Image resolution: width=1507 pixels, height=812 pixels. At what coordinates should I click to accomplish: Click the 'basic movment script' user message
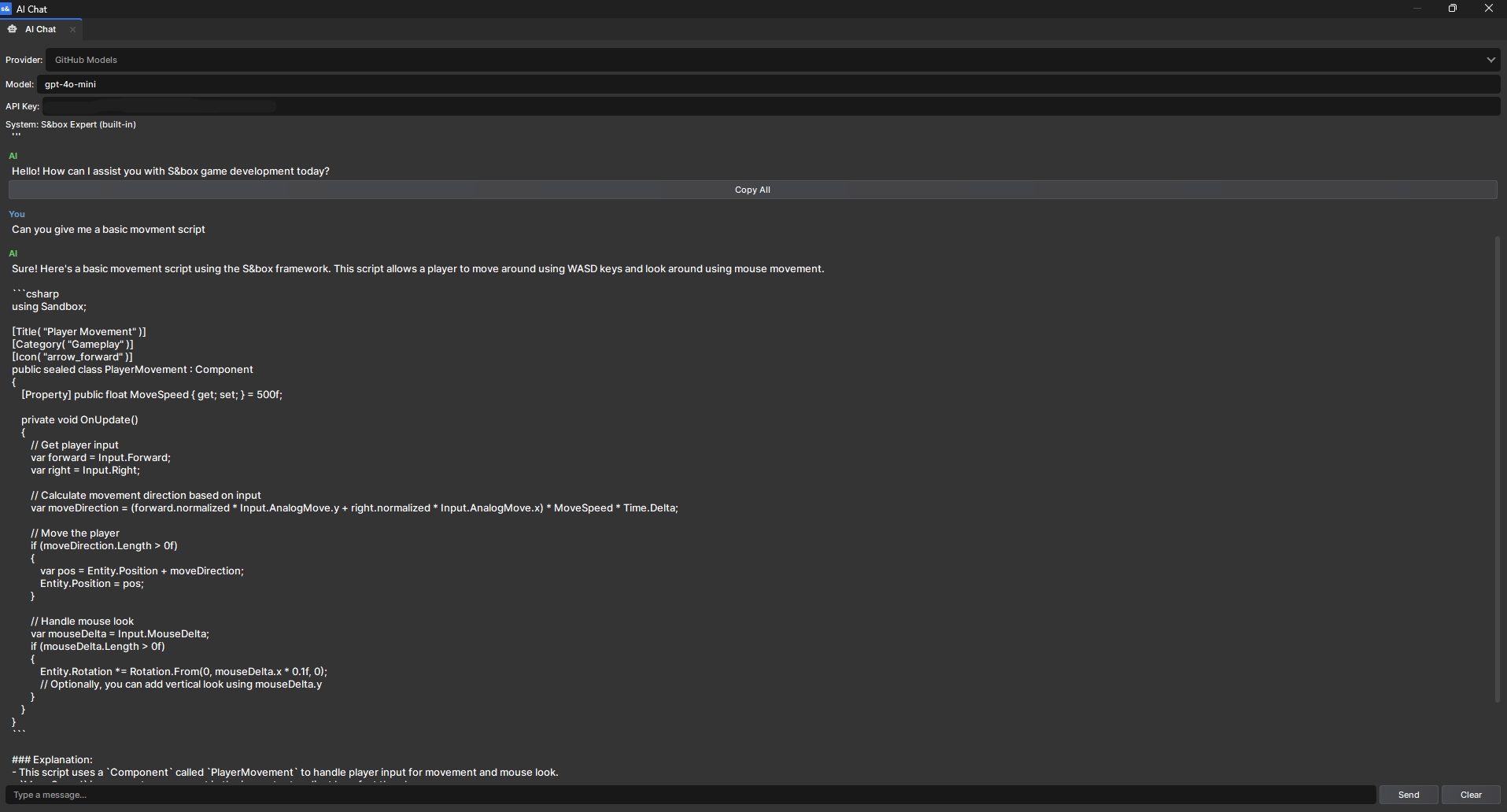[109, 230]
